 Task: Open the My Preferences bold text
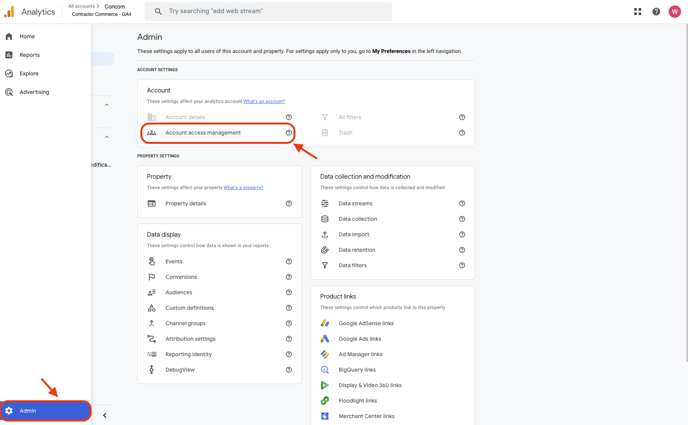(x=391, y=51)
